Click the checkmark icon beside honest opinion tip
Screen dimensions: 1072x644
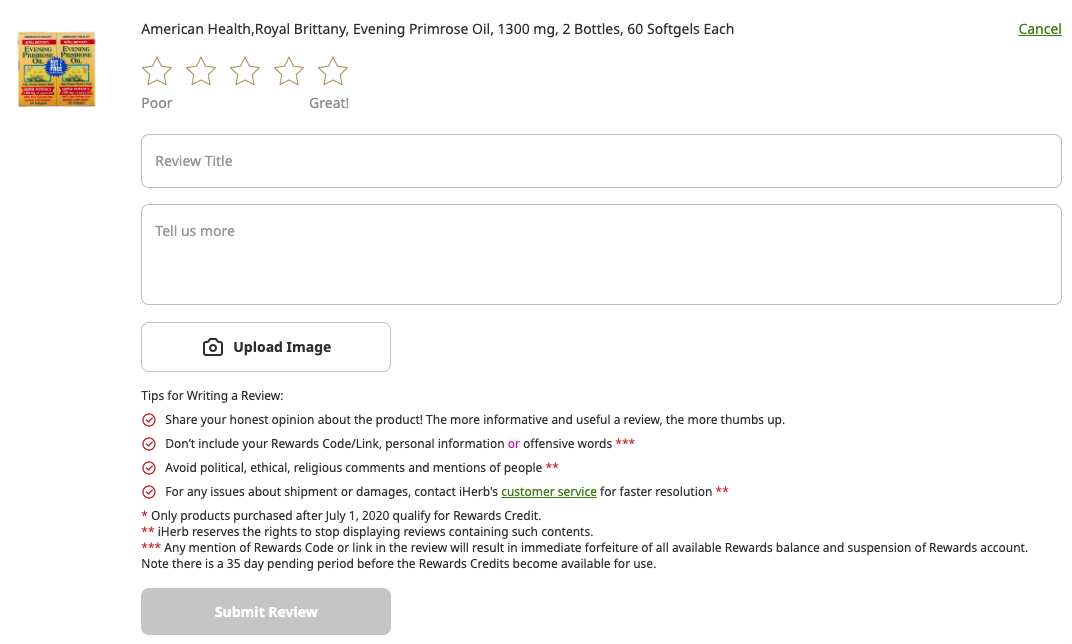[x=149, y=420]
